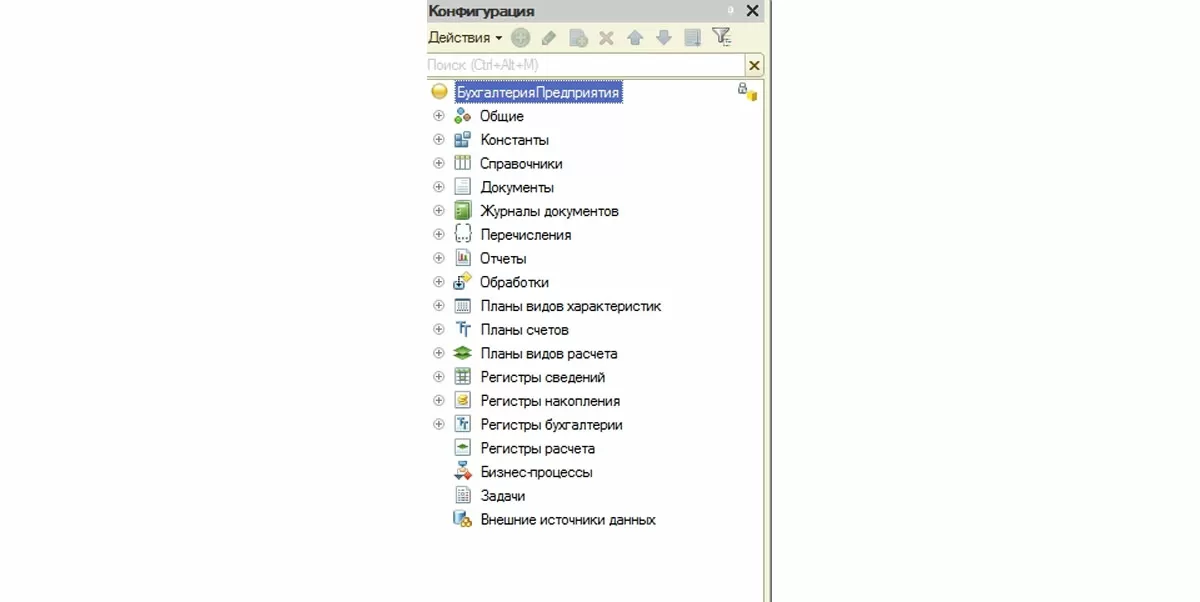Click the Регистры бухгалтерии icon
This screenshot has width=1200, height=602.
(x=462, y=424)
